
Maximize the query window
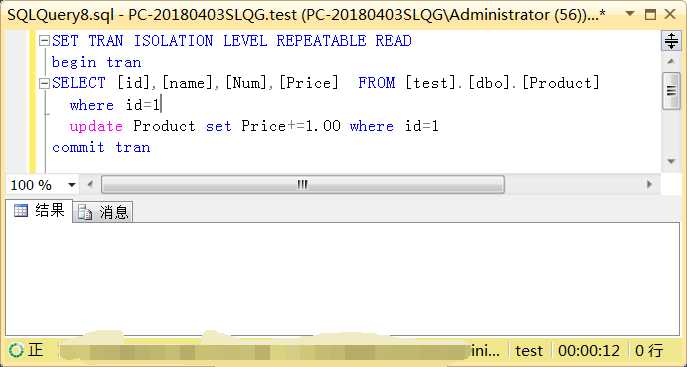click(x=651, y=14)
